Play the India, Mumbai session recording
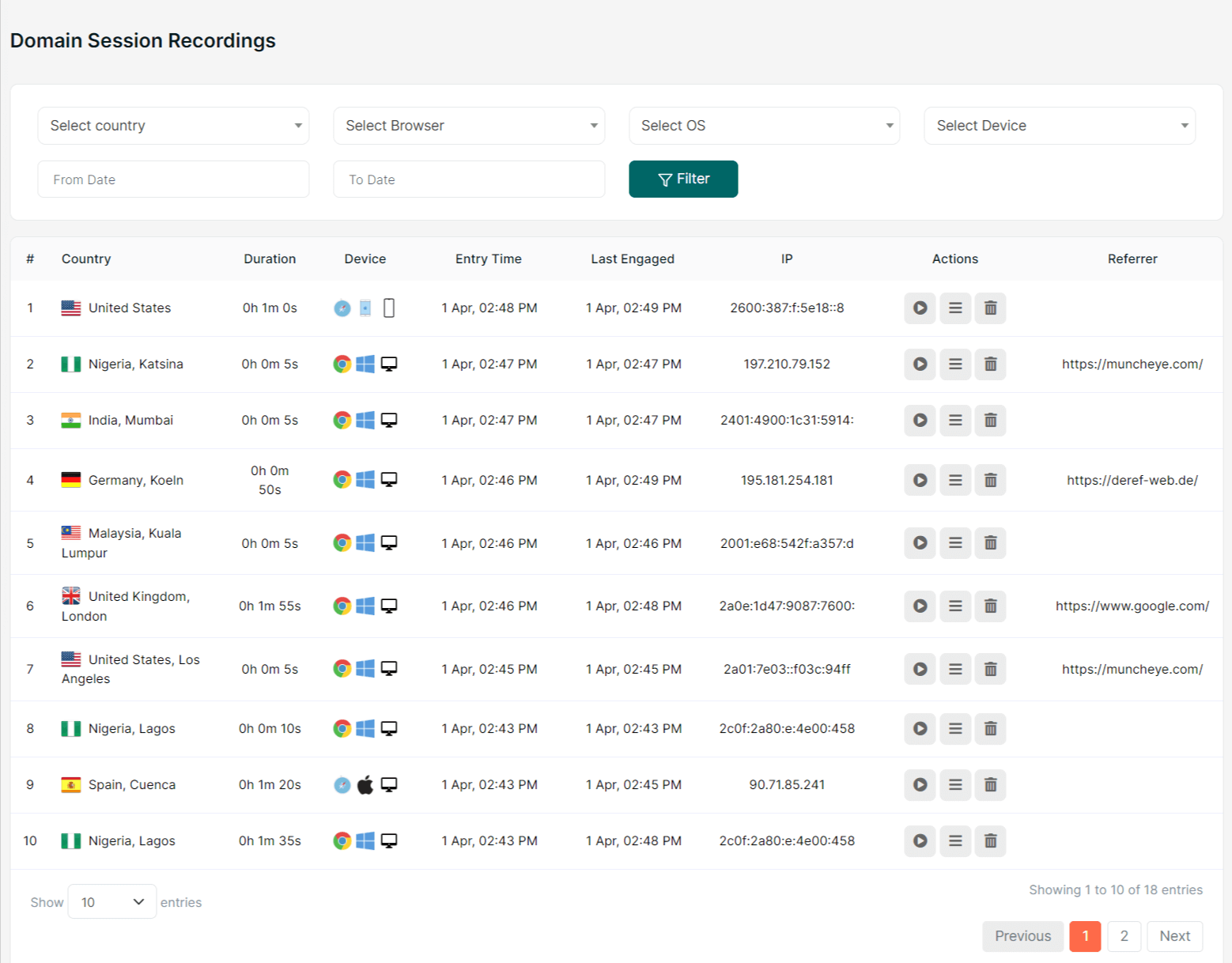The height and width of the screenshot is (963, 1232). click(x=920, y=421)
